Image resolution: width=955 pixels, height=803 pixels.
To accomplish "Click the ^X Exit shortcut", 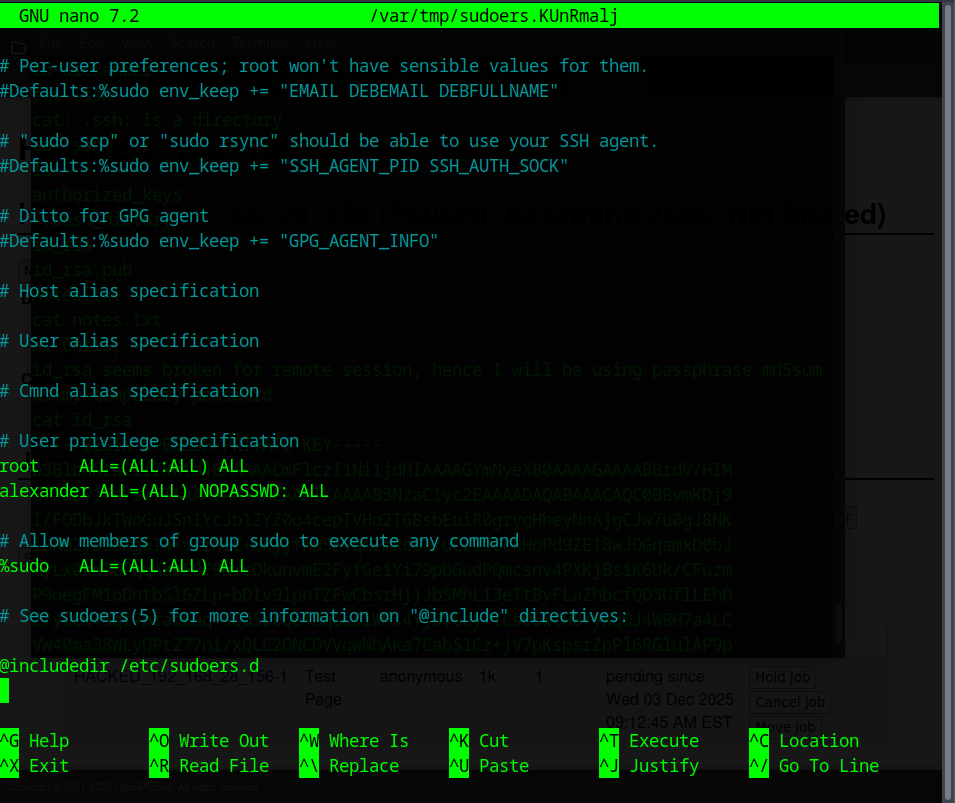I will [35, 766].
